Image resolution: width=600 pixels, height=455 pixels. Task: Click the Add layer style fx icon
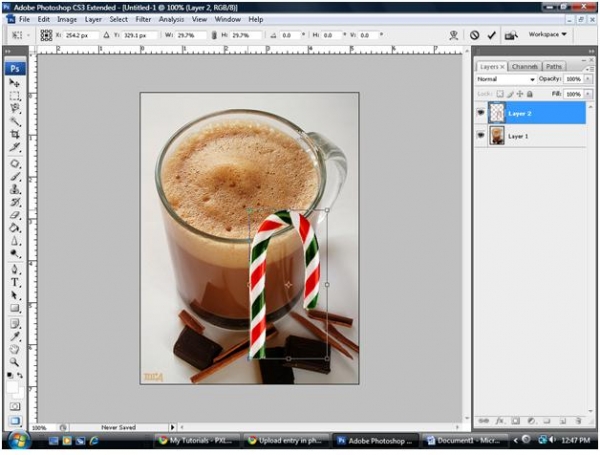click(x=500, y=421)
